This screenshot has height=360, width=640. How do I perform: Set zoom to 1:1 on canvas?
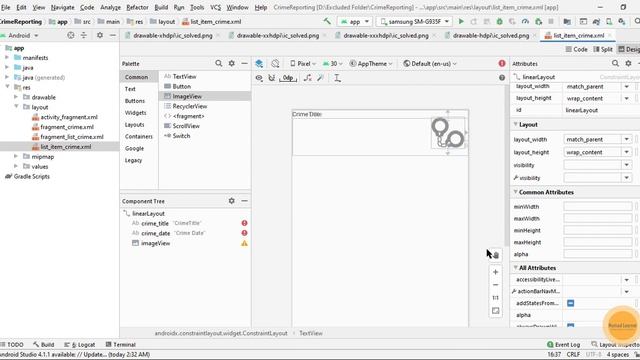coord(496,298)
